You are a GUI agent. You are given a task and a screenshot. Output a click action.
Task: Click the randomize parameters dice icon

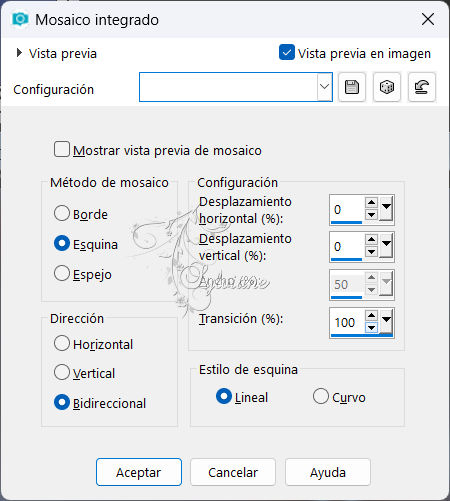tap(387, 87)
